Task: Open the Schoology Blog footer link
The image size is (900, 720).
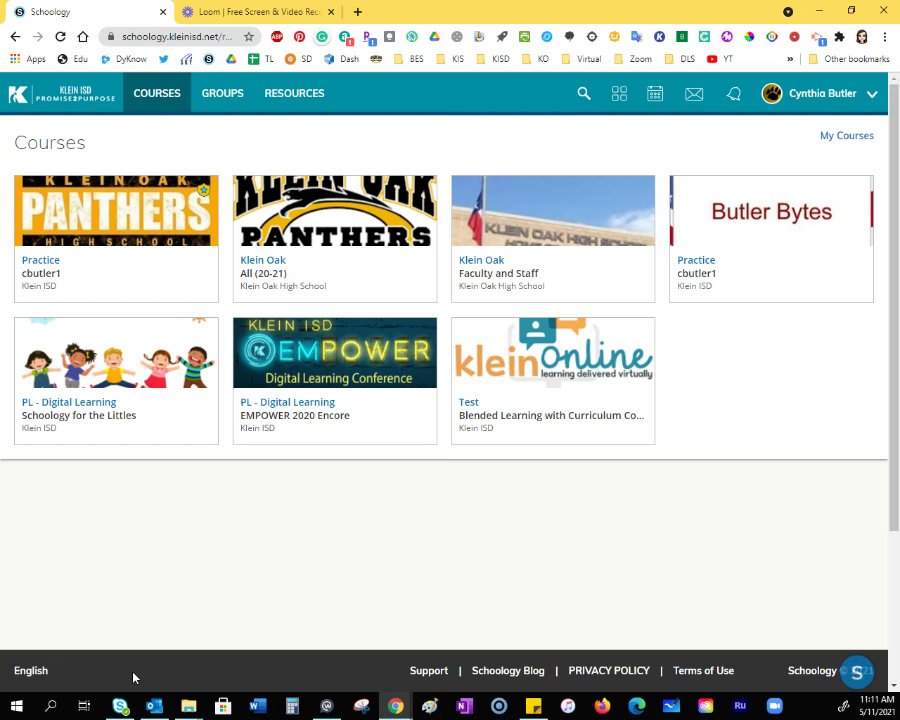Action: click(x=508, y=671)
